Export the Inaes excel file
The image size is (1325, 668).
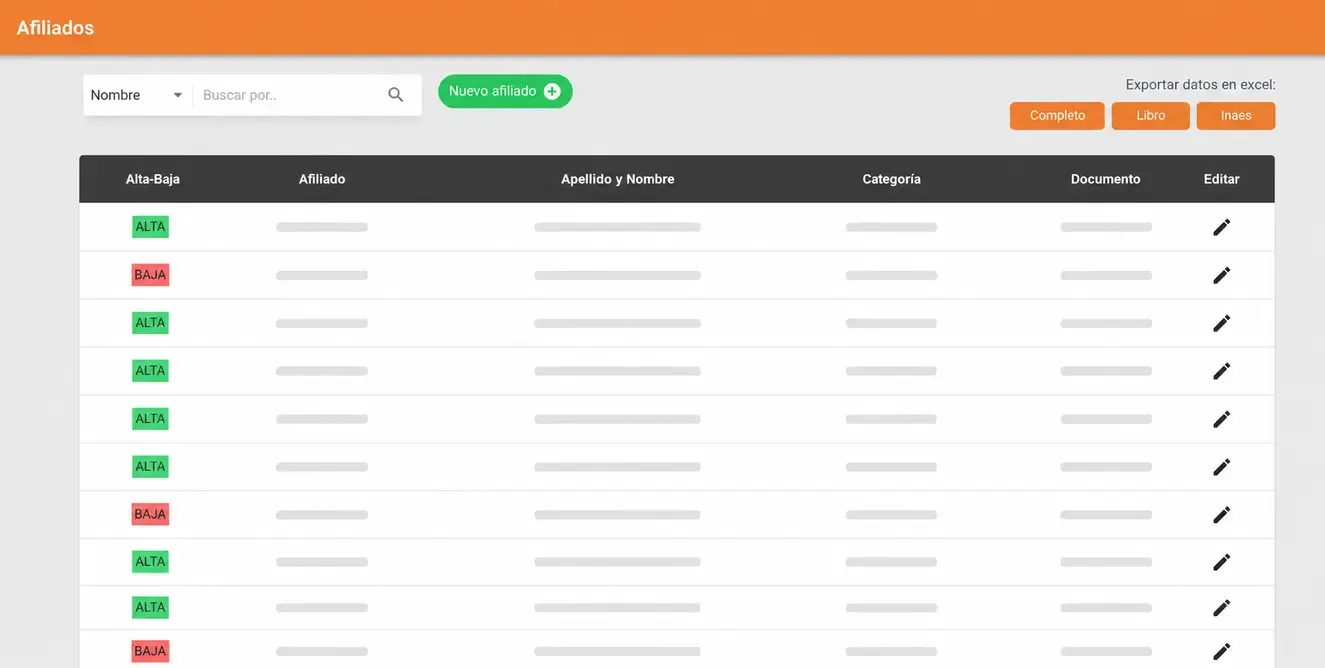pyautogui.click(x=1236, y=116)
